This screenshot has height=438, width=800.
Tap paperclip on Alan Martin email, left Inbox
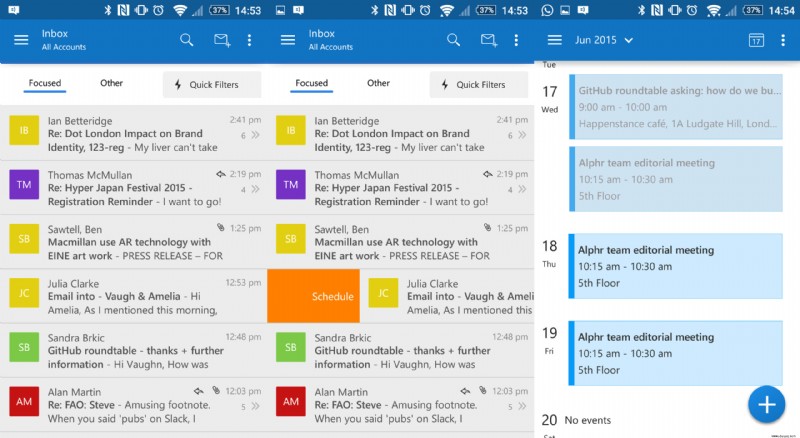[216, 391]
